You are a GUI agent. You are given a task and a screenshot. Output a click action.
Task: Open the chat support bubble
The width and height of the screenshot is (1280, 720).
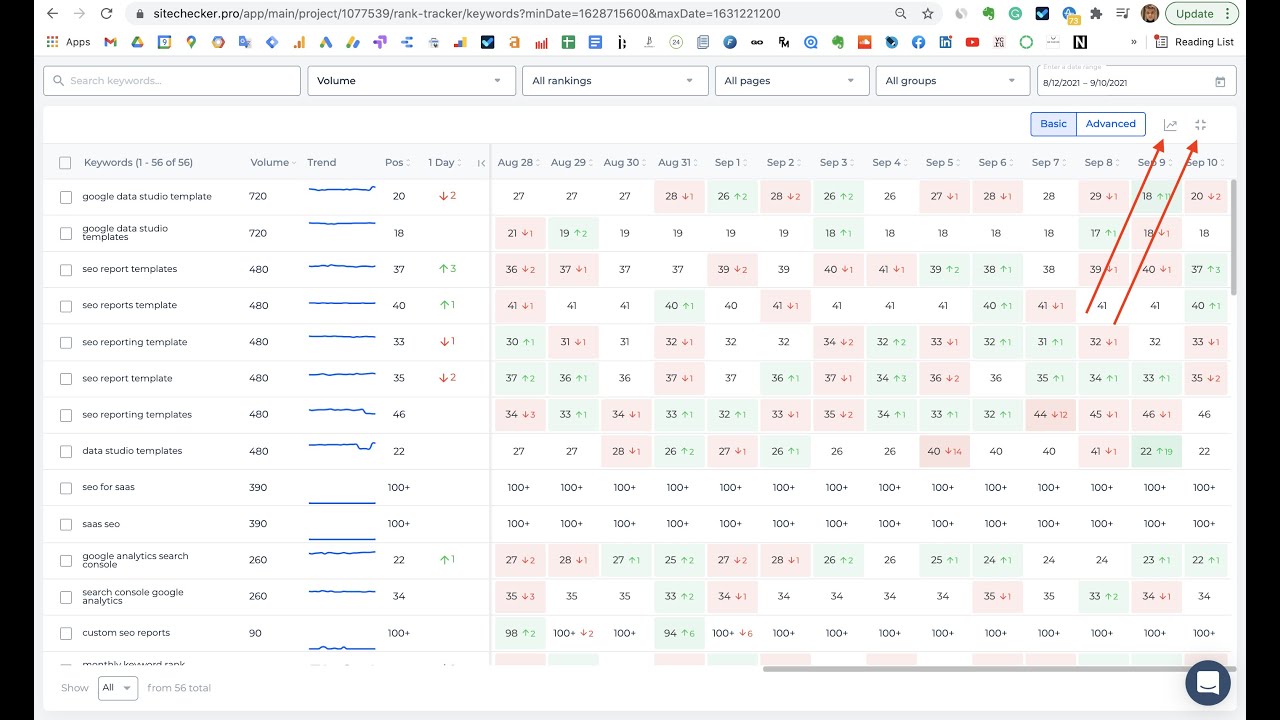coord(1207,683)
